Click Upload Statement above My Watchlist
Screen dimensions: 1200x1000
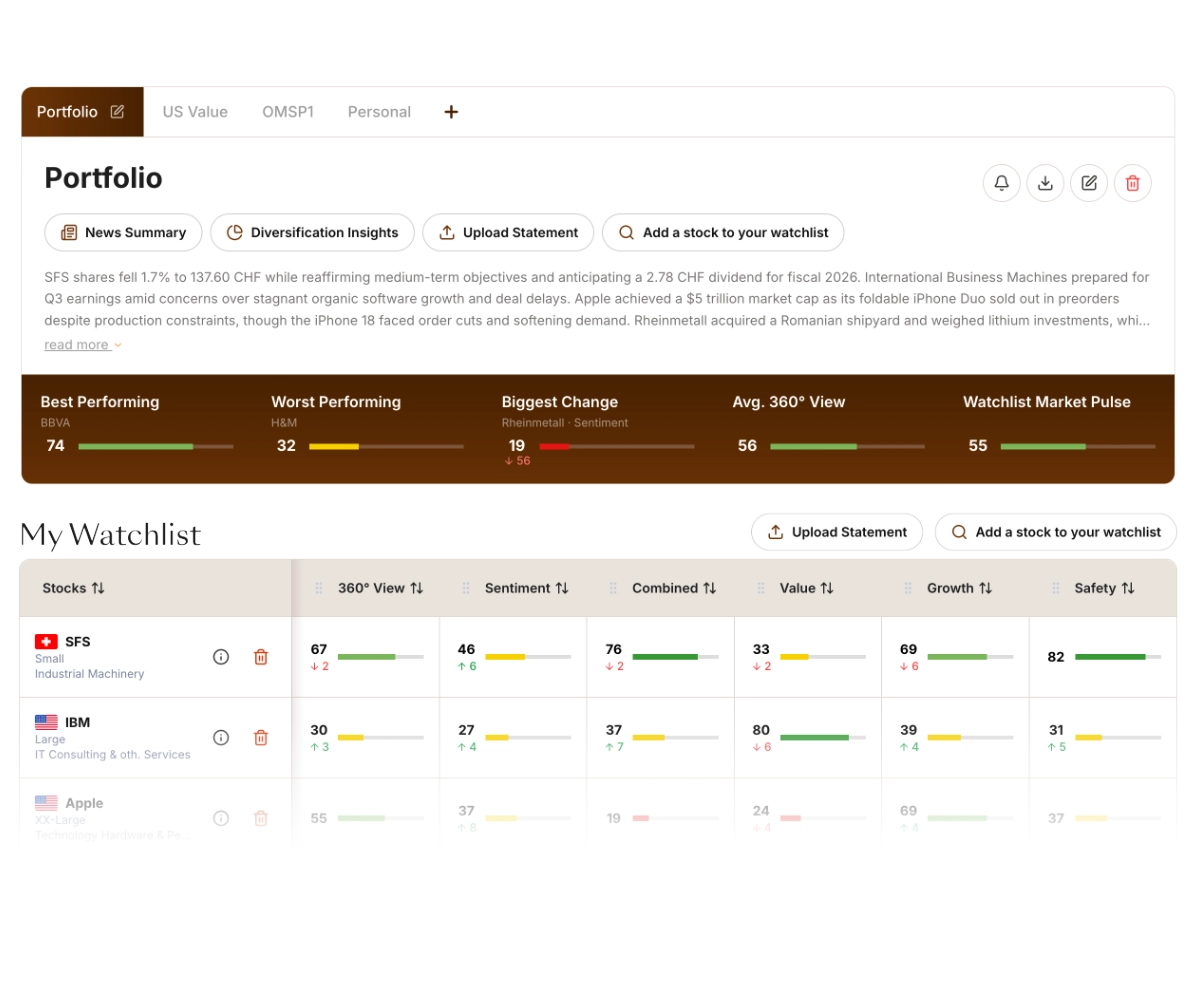click(x=837, y=532)
